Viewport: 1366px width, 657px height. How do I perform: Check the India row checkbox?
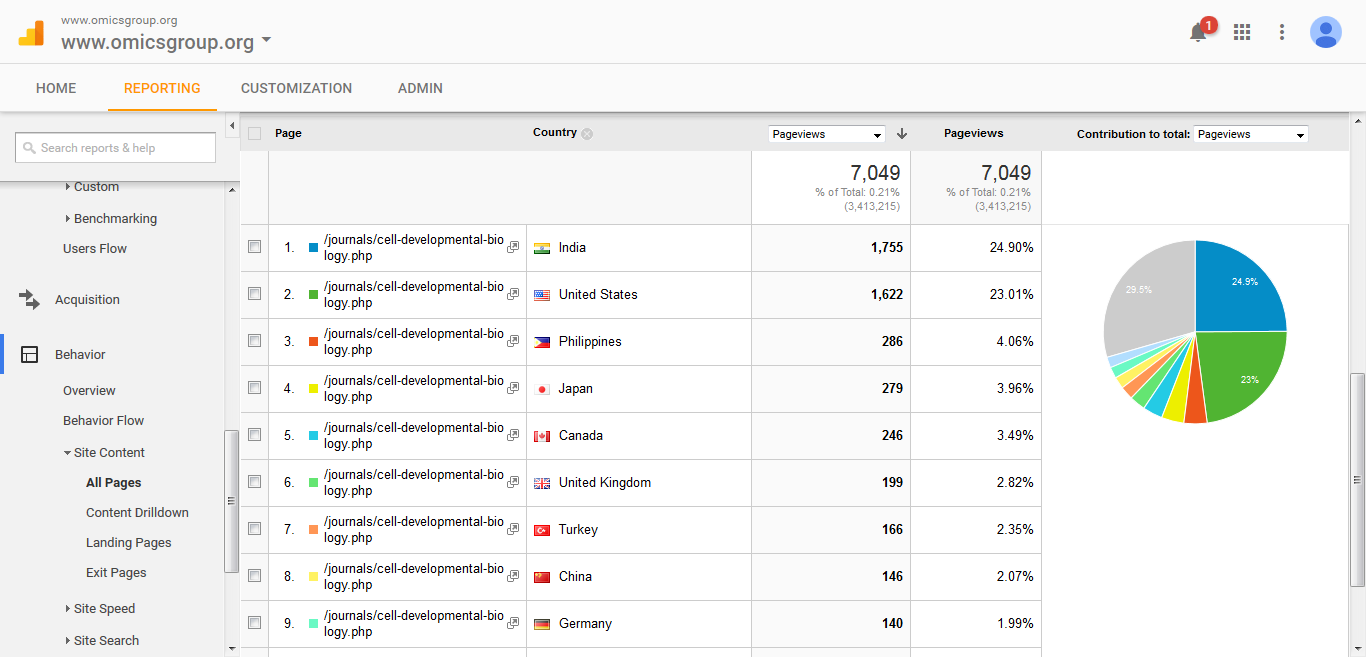point(254,246)
